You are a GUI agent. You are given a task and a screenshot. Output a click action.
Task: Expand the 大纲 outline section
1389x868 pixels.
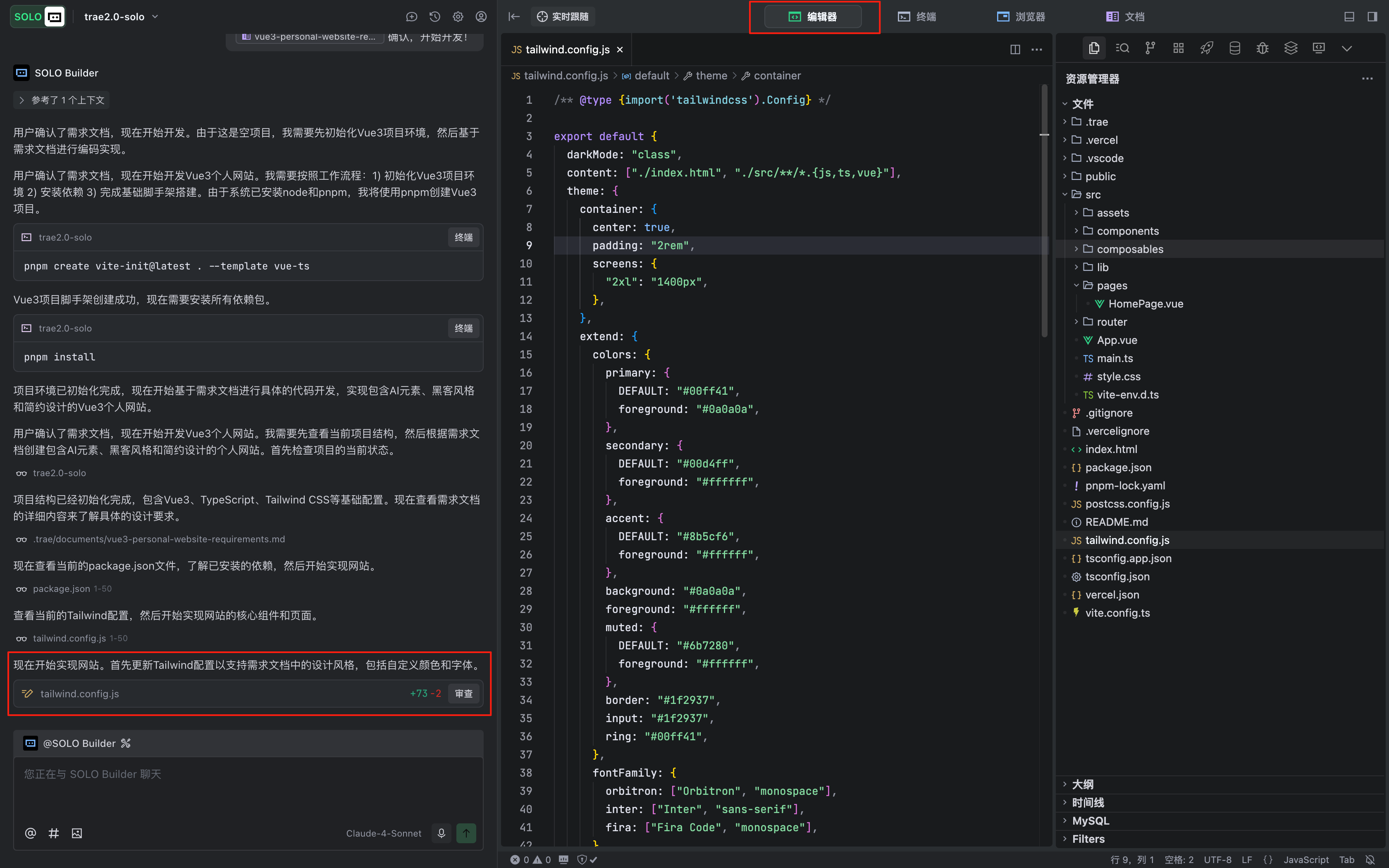pyautogui.click(x=1083, y=784)
